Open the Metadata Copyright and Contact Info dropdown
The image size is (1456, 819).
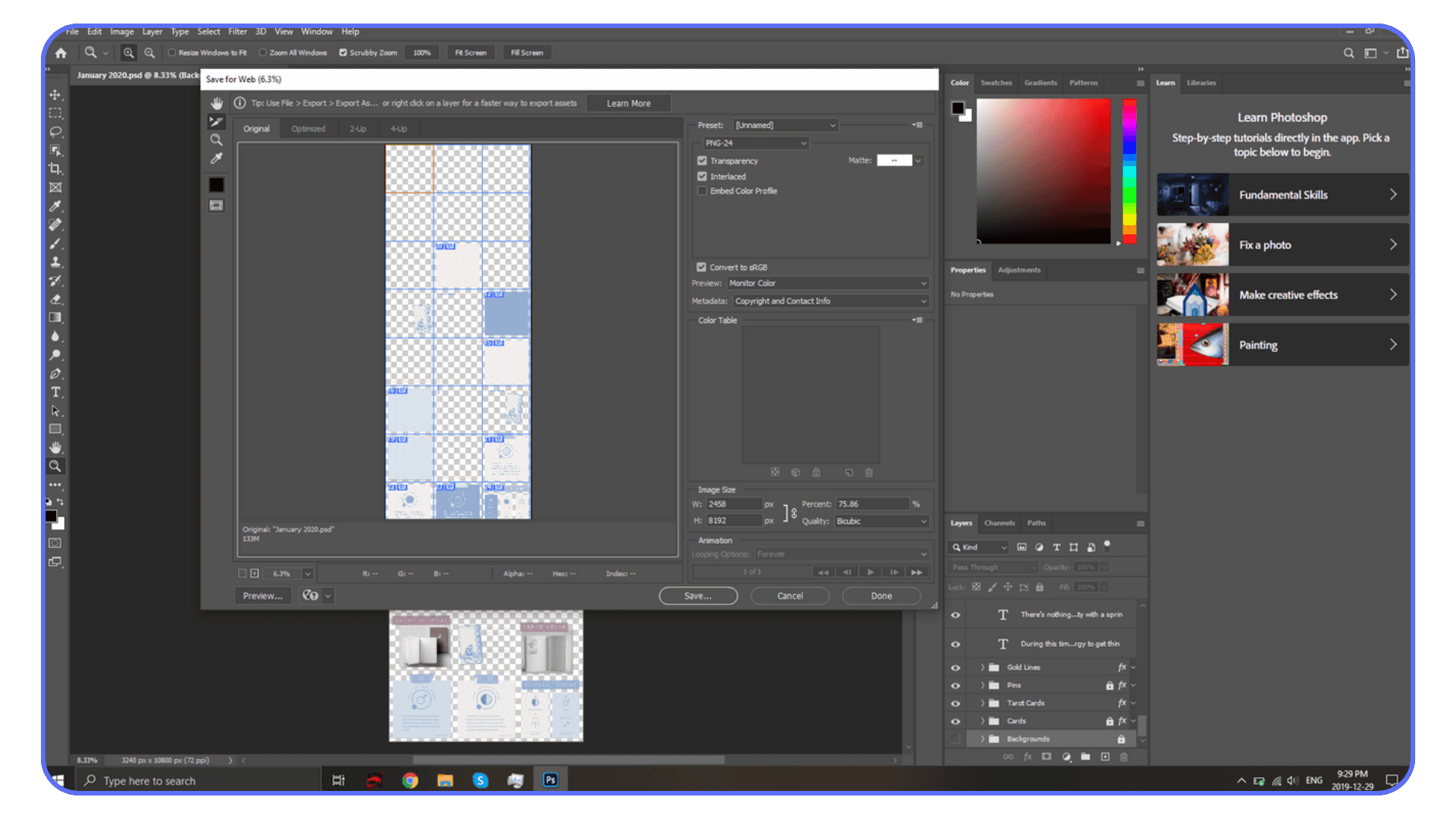point(830,302)
